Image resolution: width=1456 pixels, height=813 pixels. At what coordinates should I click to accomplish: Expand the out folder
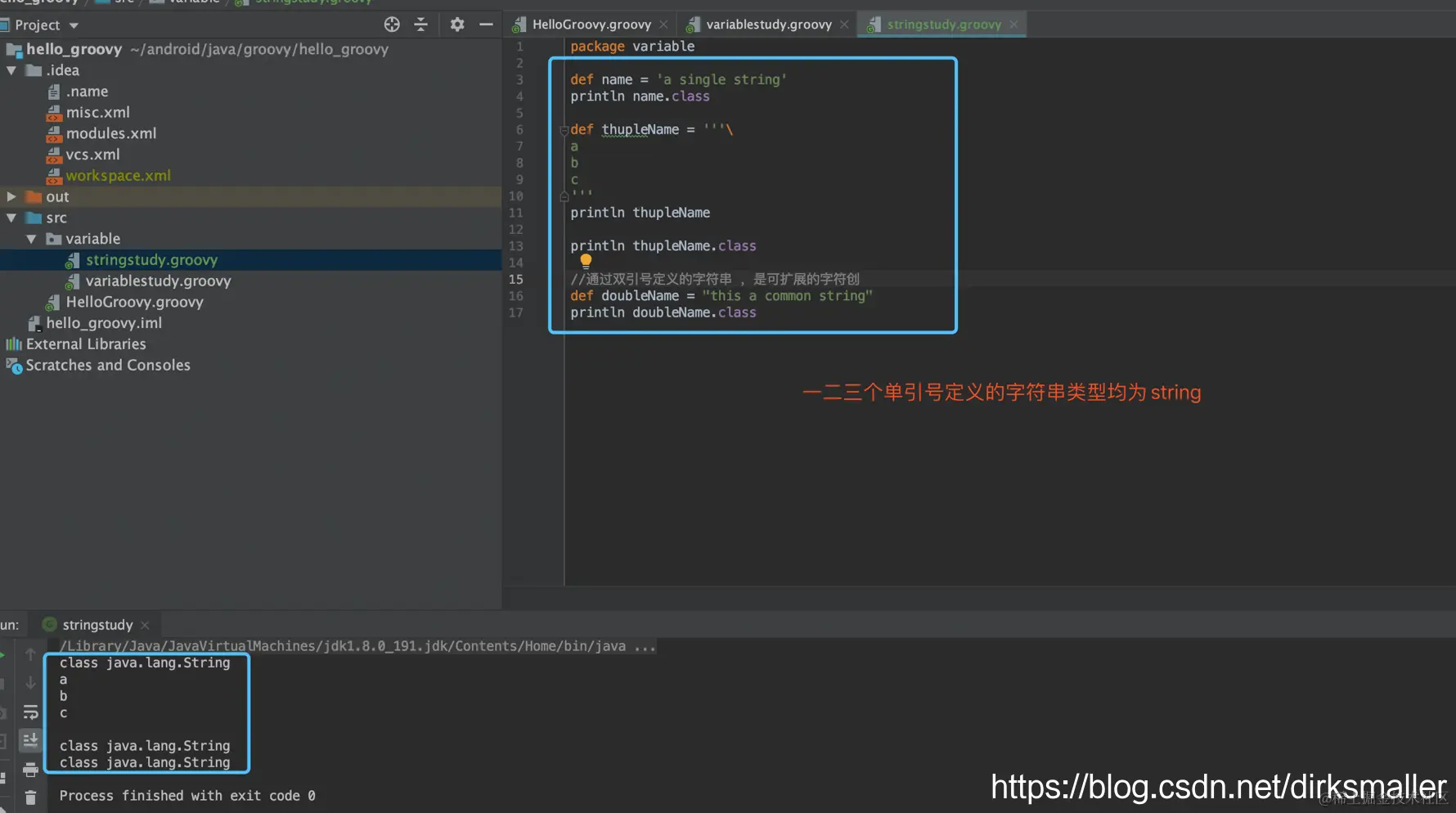(x=11, y=196)
